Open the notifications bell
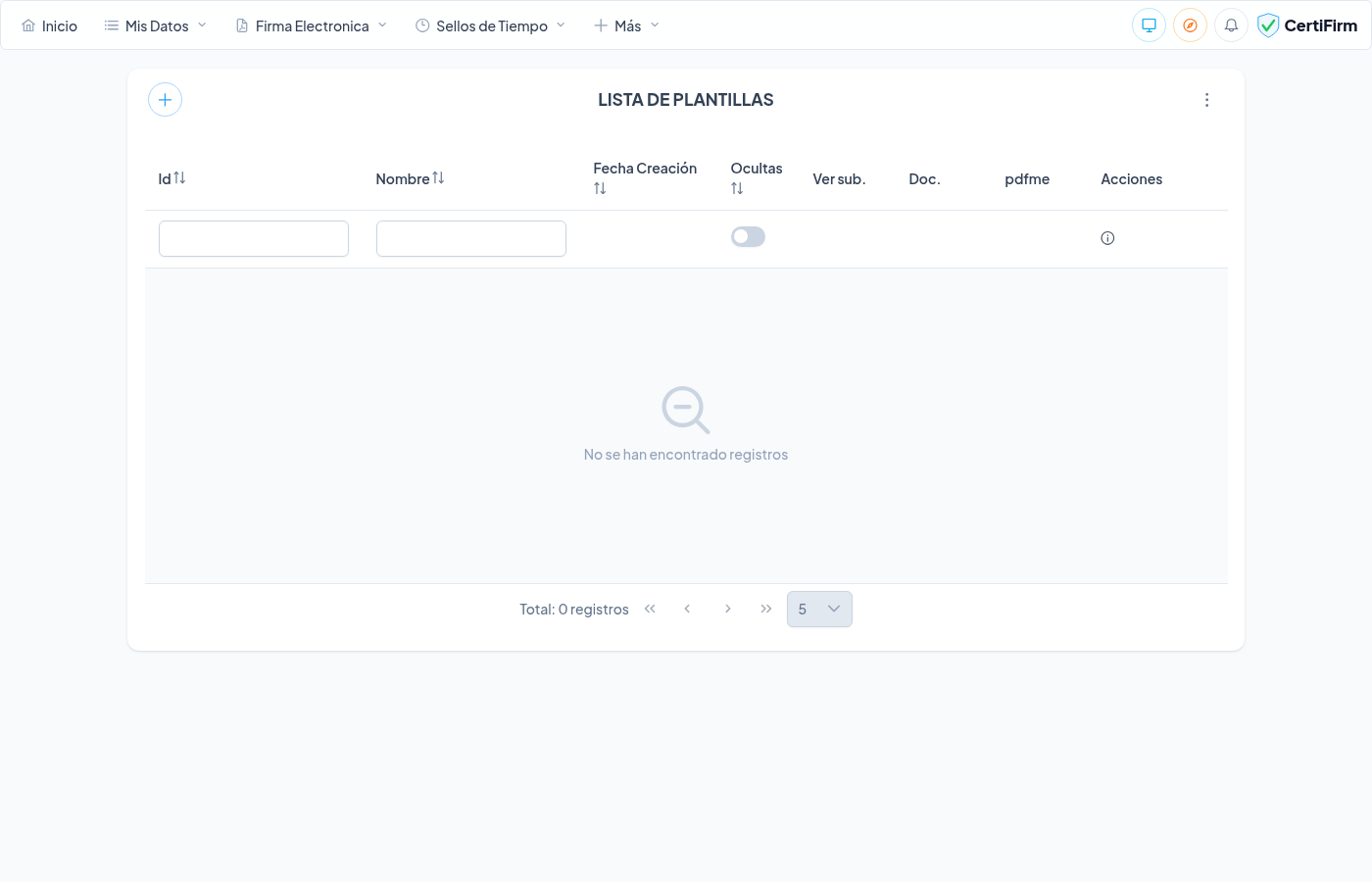 point(1231,25)
